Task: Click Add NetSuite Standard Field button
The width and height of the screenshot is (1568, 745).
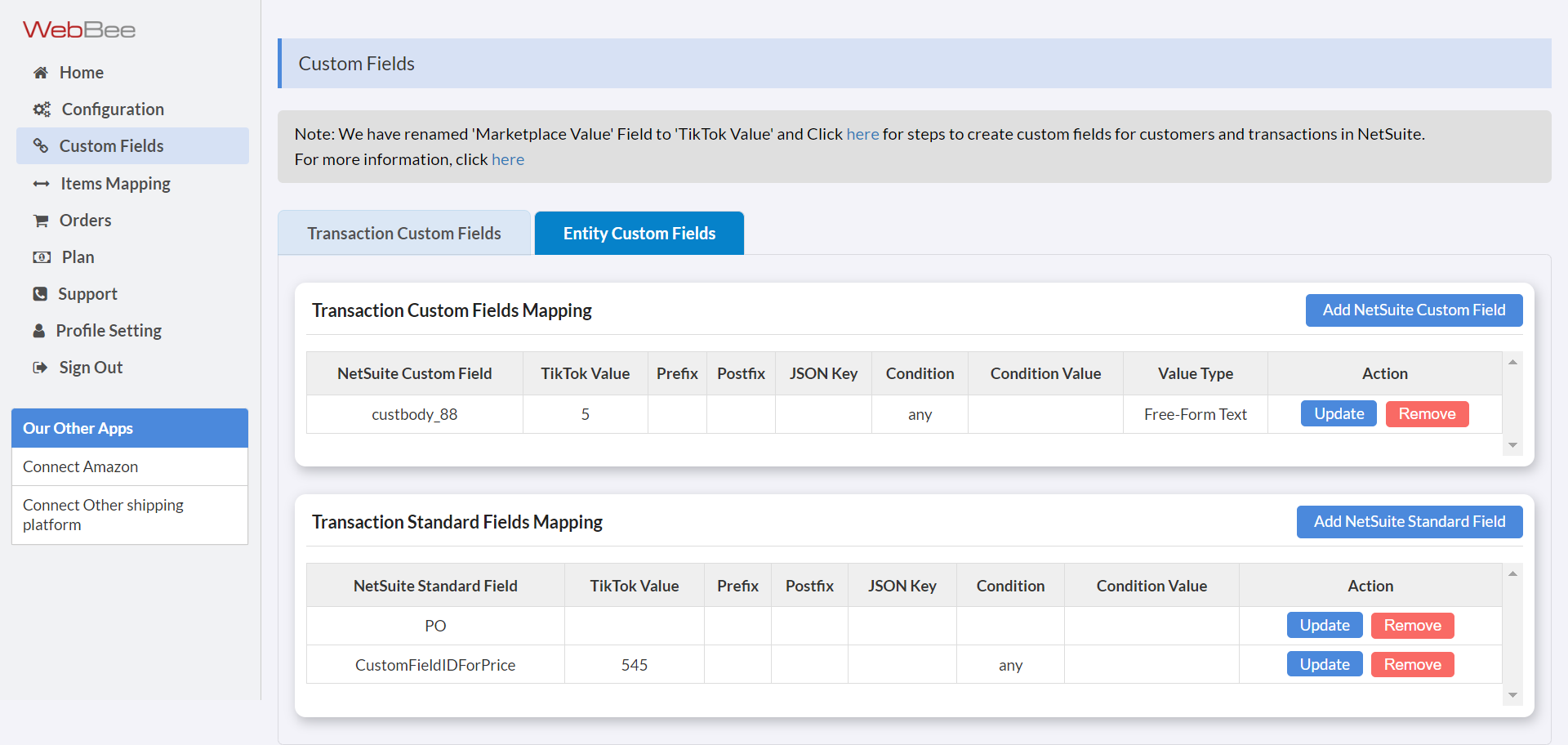Action: click(x=1409, y=521)
